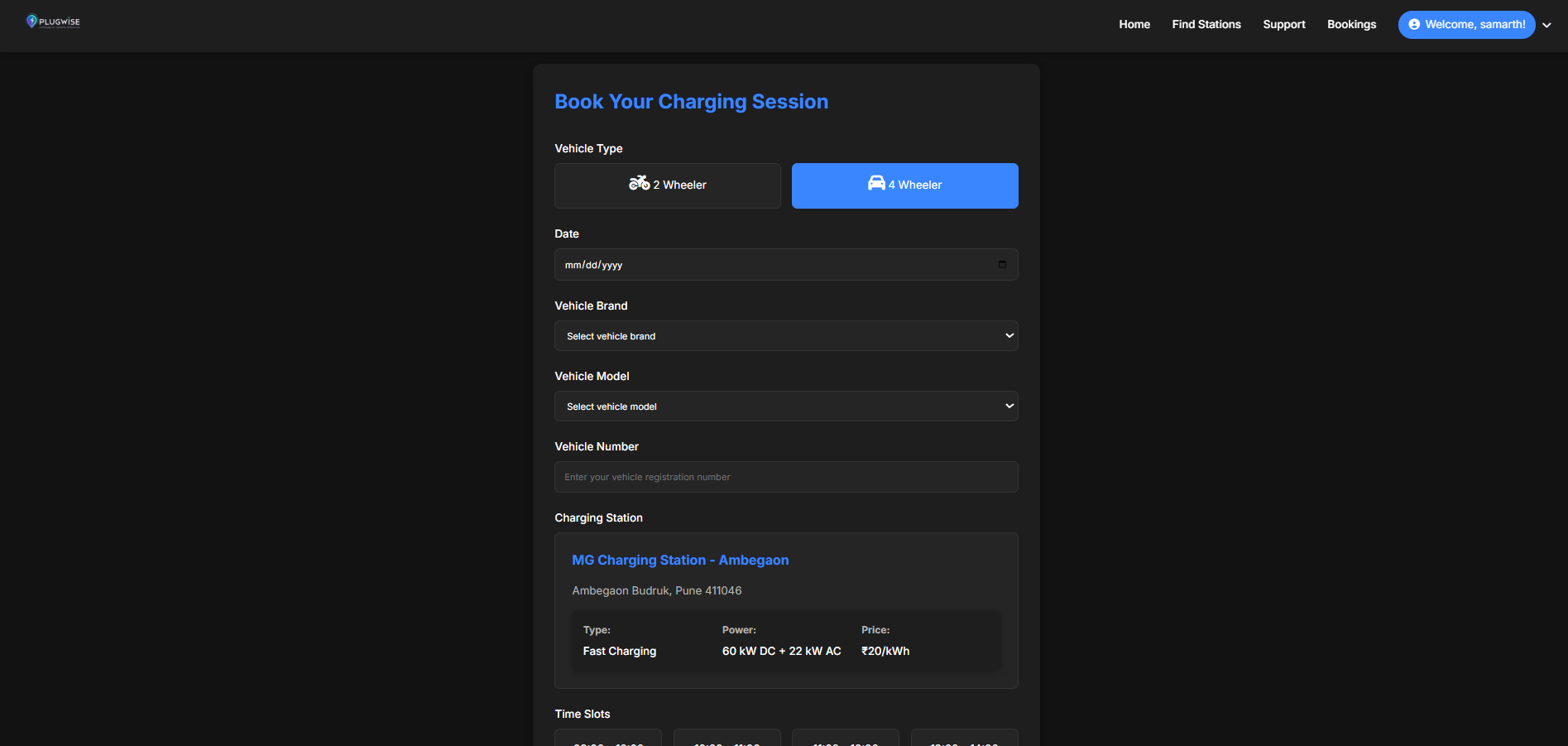Viewport: 1568px width, 746px height.
Task: Open Find Stations in the navbar
Action: (x=1206, y=25)
